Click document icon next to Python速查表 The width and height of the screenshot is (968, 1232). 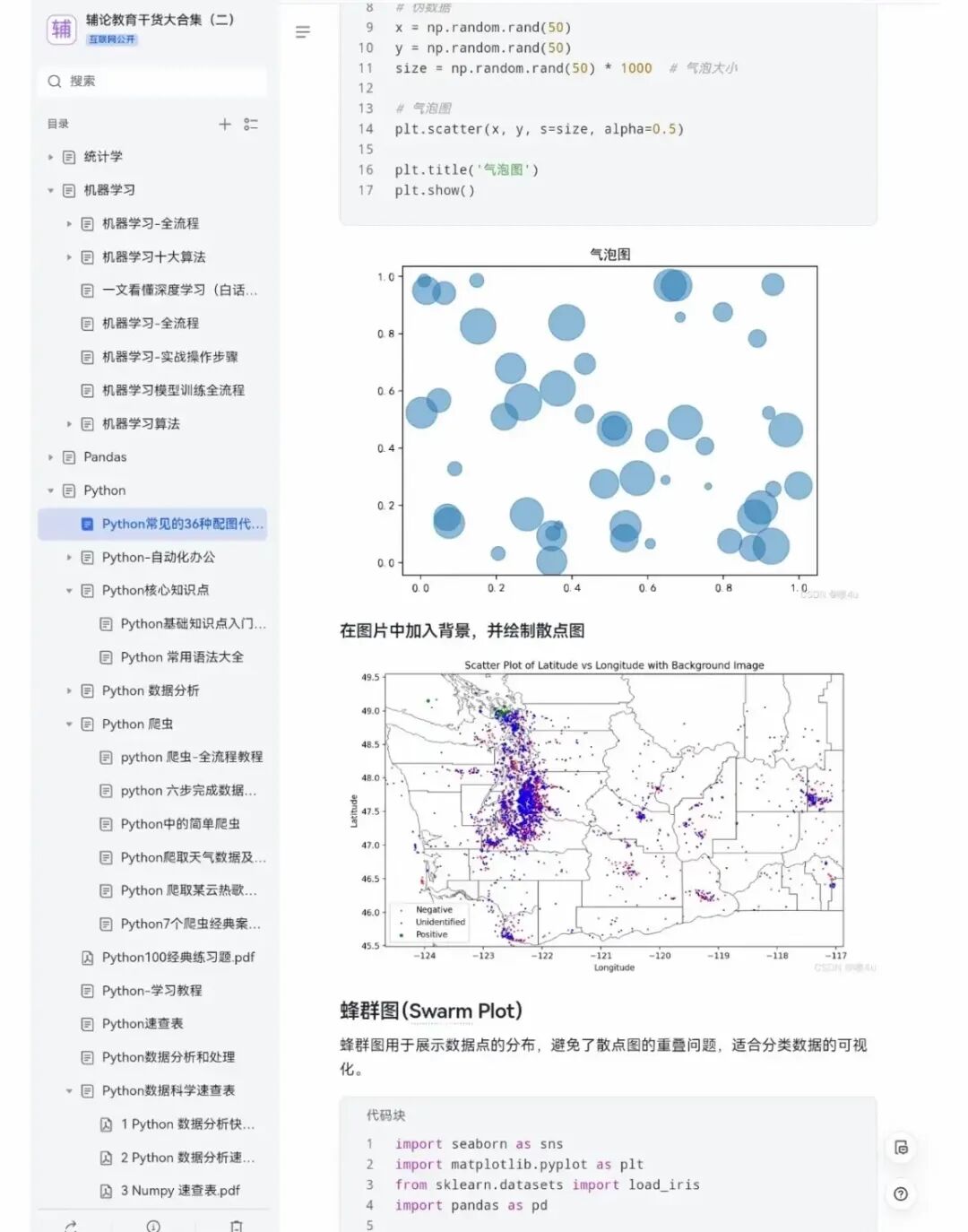pyautogui.click(x=87, y=1024)
